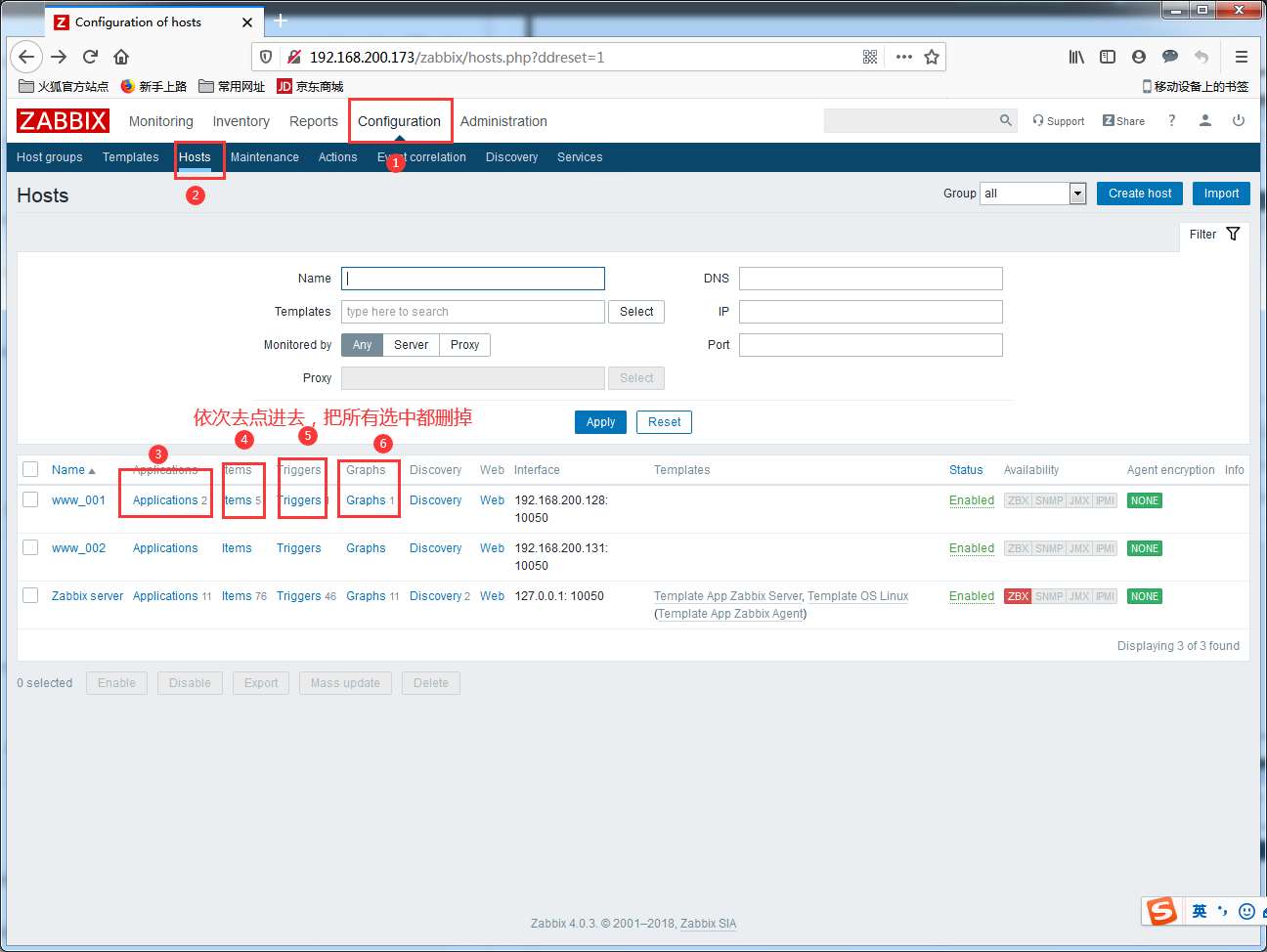
Task: Tick the select-all hosts checkbox
Action: [30, 469]
